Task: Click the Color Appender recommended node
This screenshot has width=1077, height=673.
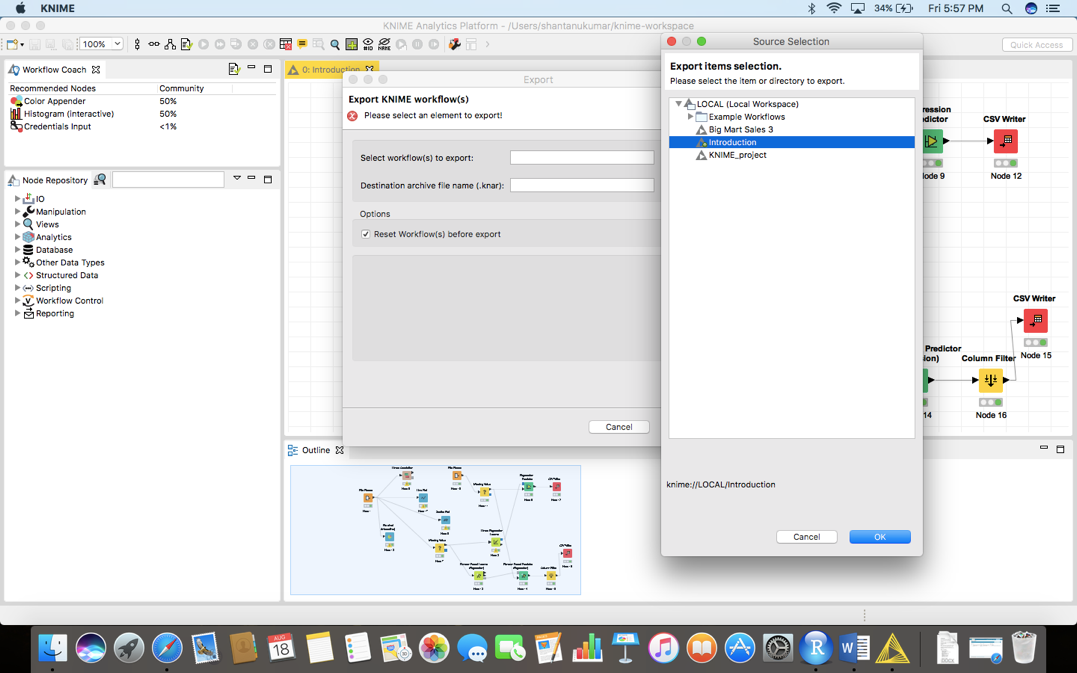Action: (x=54, y=101)
